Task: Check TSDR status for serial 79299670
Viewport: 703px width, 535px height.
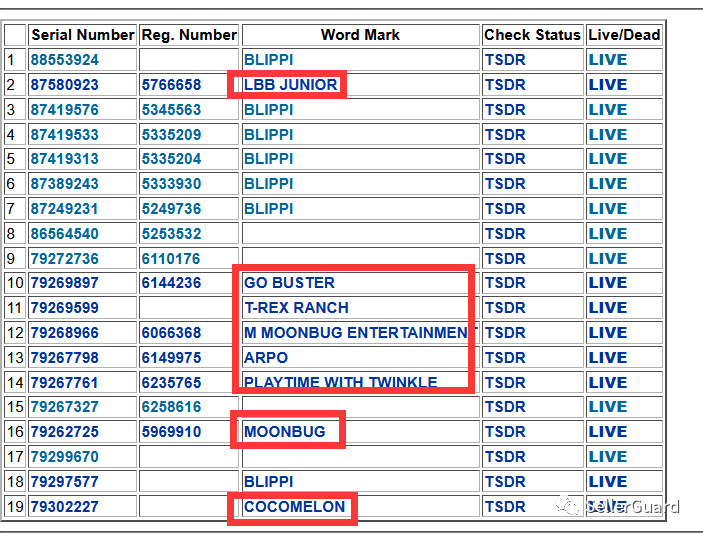Action: point(505,457)
